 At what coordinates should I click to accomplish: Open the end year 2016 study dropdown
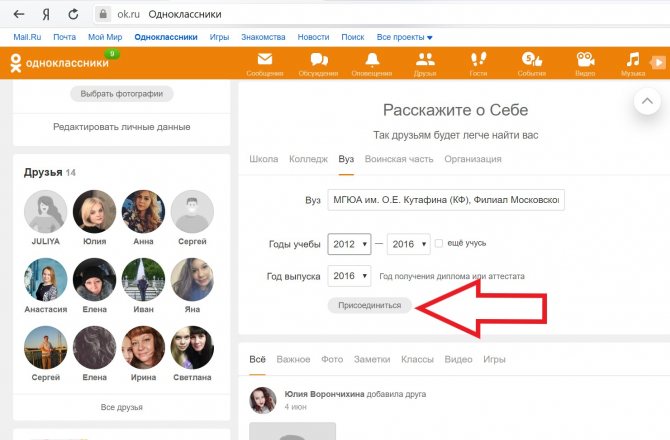[408, 244]
